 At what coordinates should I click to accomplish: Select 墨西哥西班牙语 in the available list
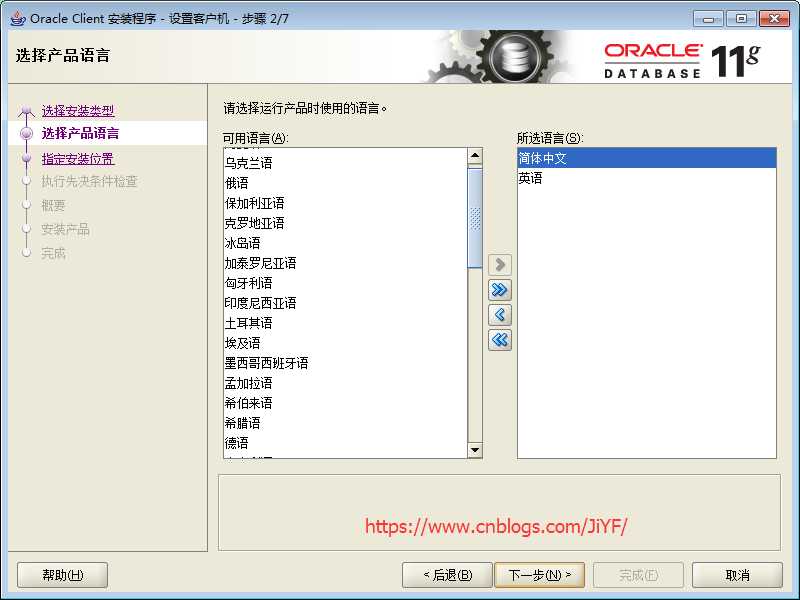(345, 363)
